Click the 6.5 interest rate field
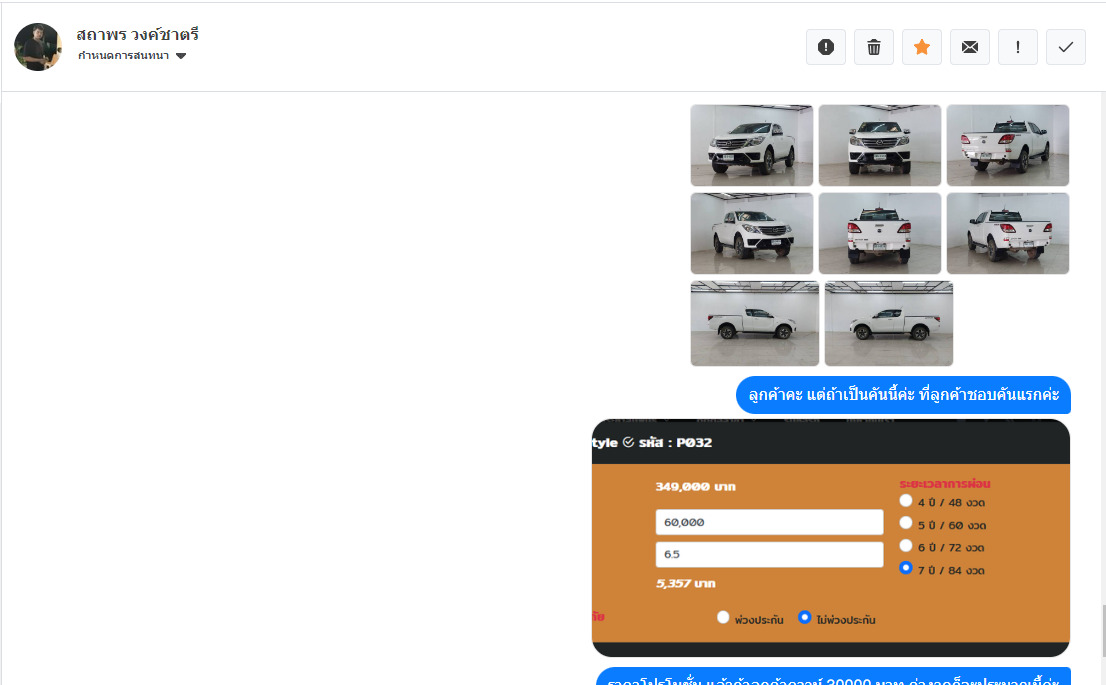Viewport: 1106px width, 685px height. pos(770,554)
